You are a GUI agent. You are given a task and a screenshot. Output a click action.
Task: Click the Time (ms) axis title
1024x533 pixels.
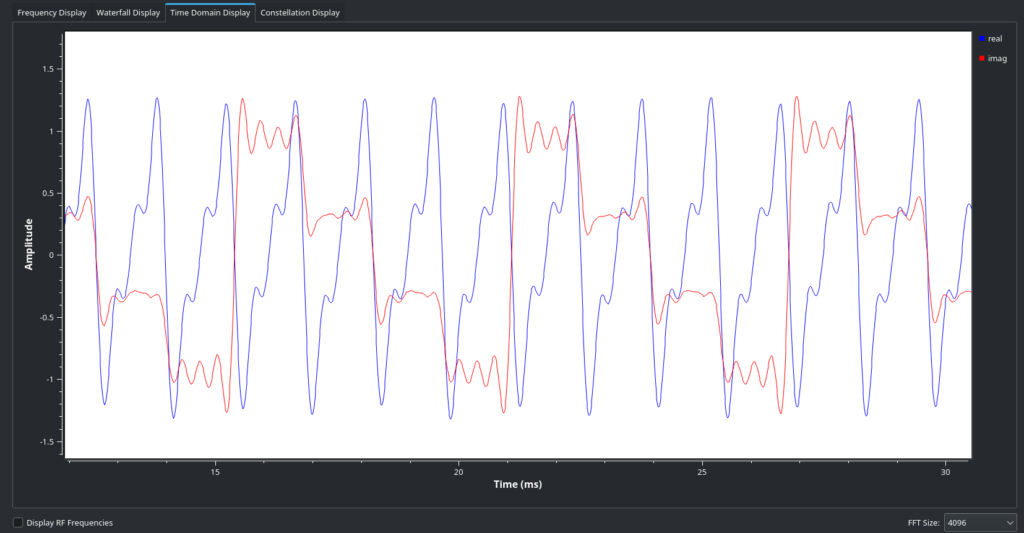(517, 484)
